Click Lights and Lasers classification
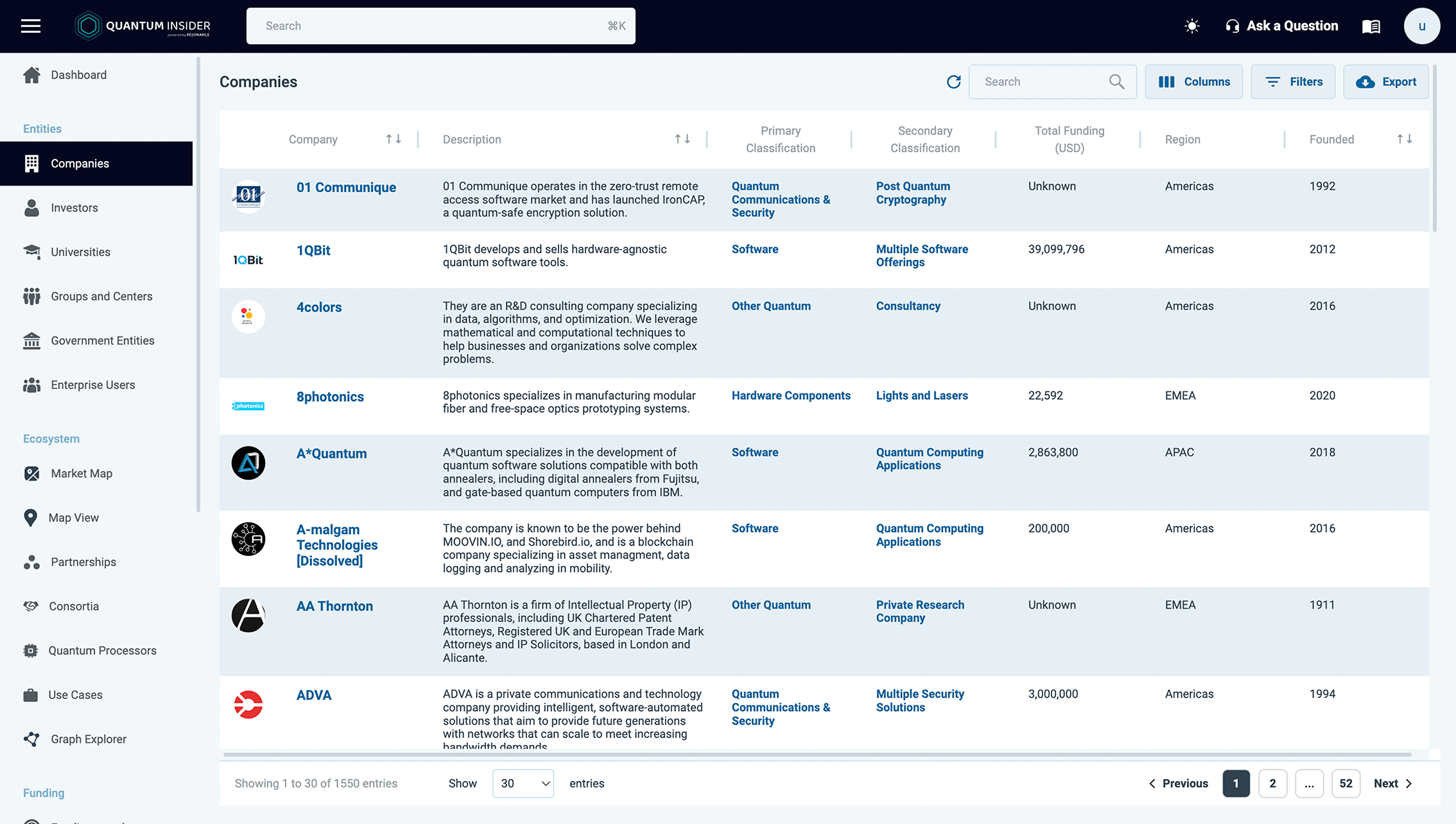The width and height of the screenshot is (1456, 824). click(x=922, y=396)
